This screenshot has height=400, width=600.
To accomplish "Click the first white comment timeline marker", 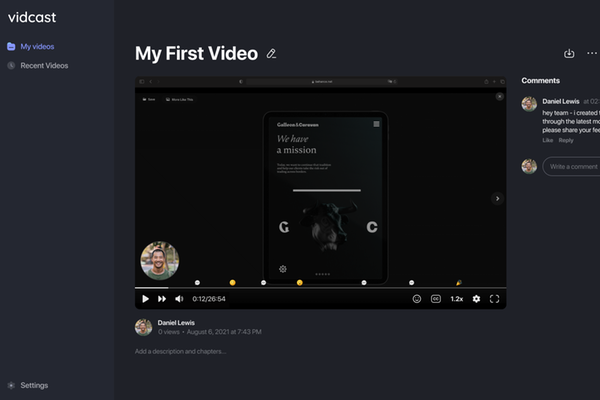I will click(x=197, y=282).
